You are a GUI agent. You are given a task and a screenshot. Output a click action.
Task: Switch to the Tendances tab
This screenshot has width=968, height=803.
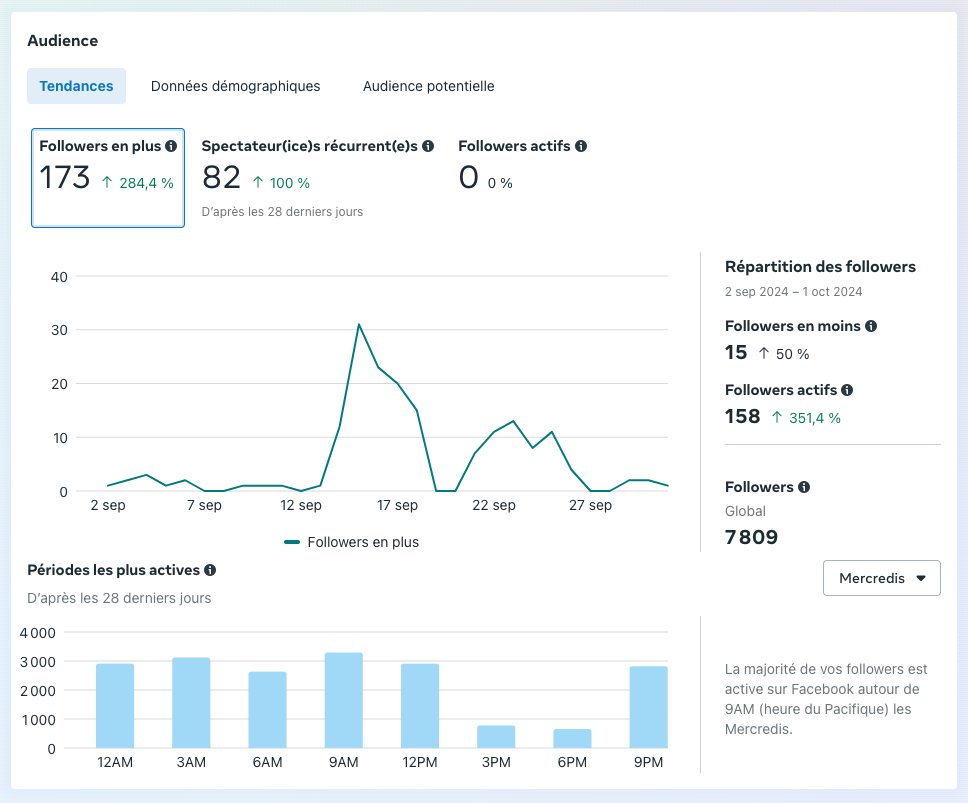coord(76,86)
